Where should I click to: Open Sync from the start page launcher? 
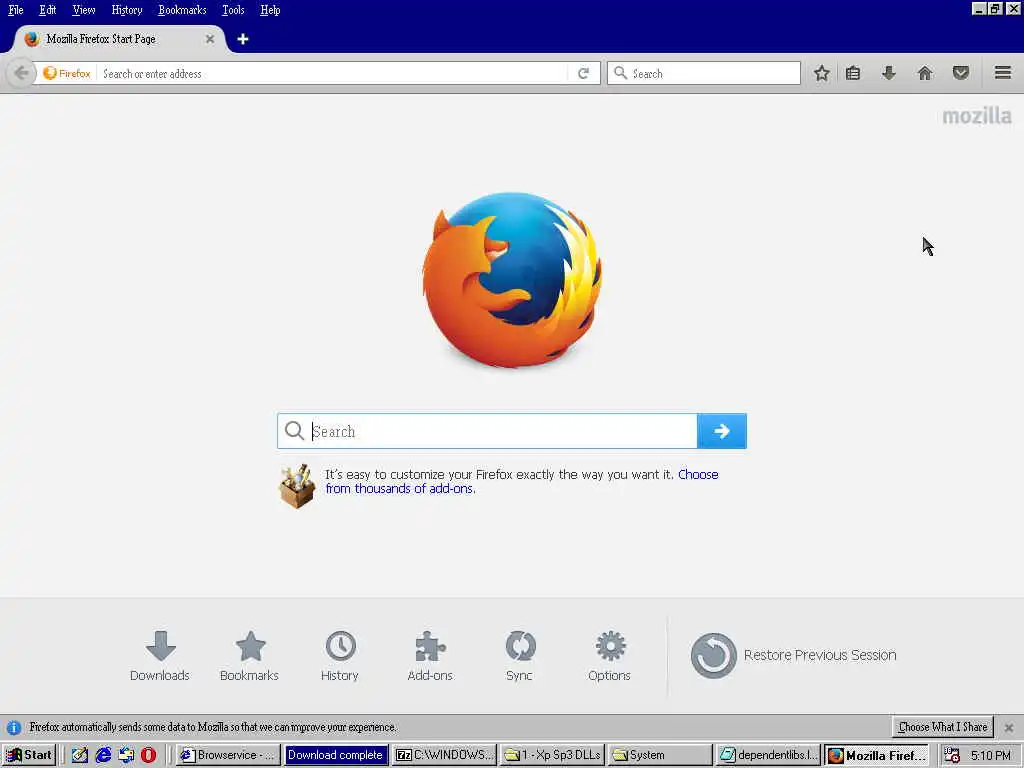tap(520, 656)
